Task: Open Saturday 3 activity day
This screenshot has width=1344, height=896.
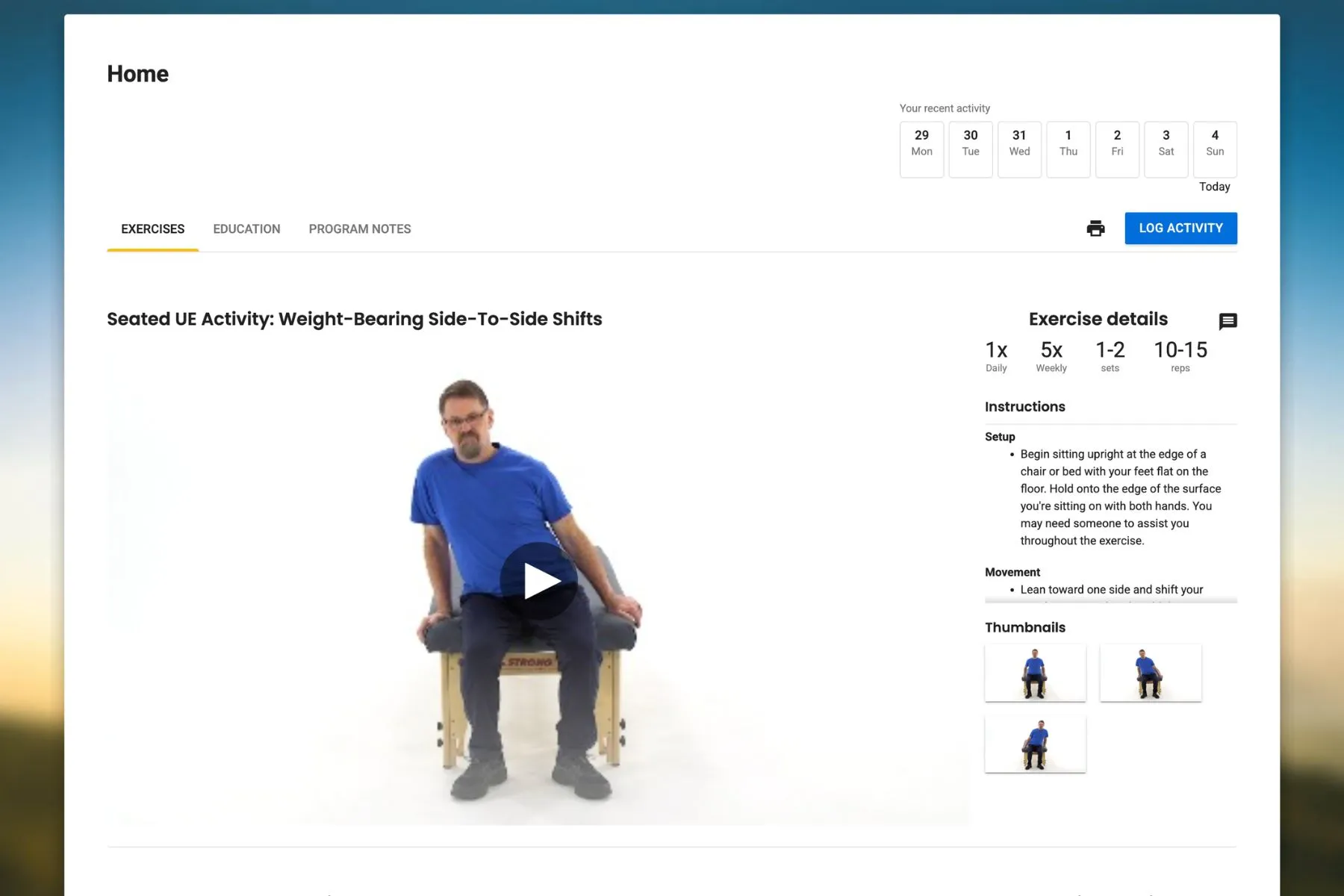Action: coord(1166,149)
